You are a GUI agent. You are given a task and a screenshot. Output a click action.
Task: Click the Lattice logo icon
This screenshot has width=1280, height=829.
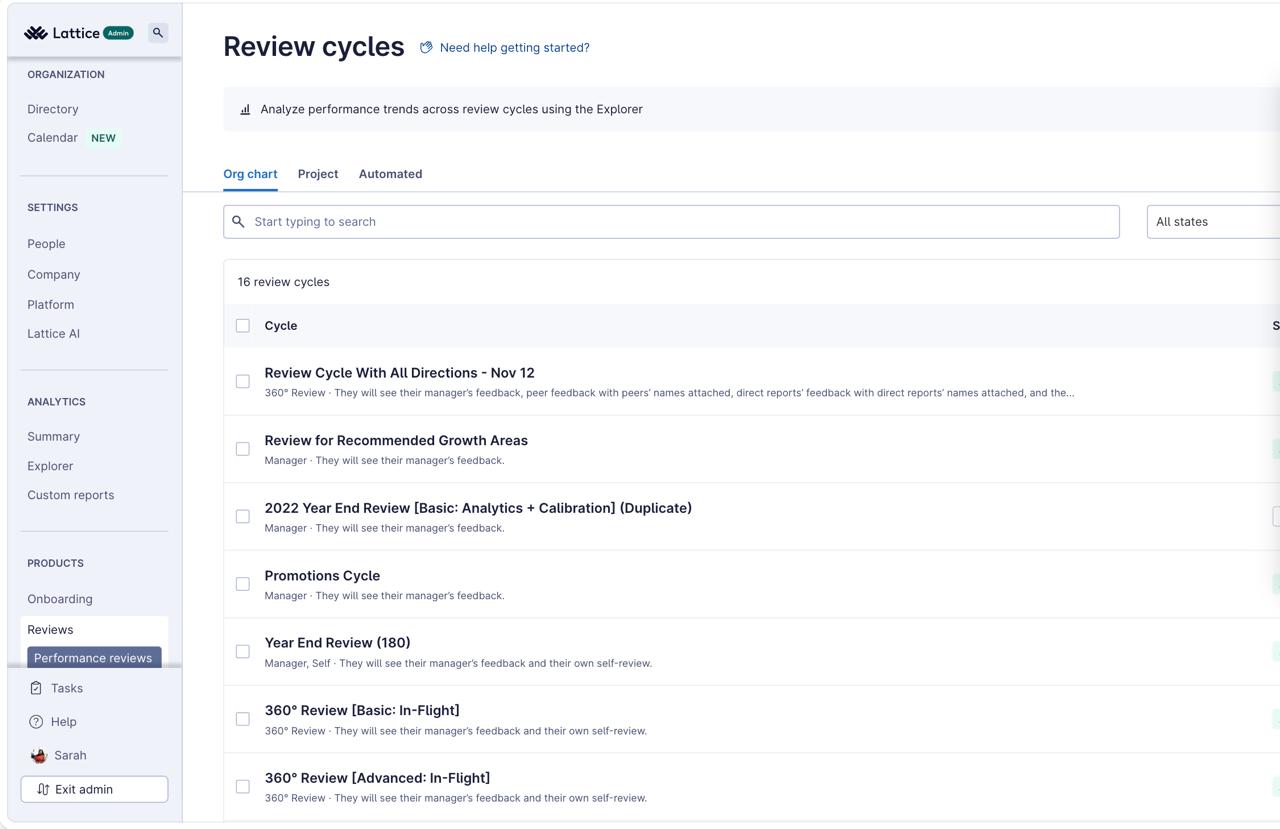(x=36, y=33)
